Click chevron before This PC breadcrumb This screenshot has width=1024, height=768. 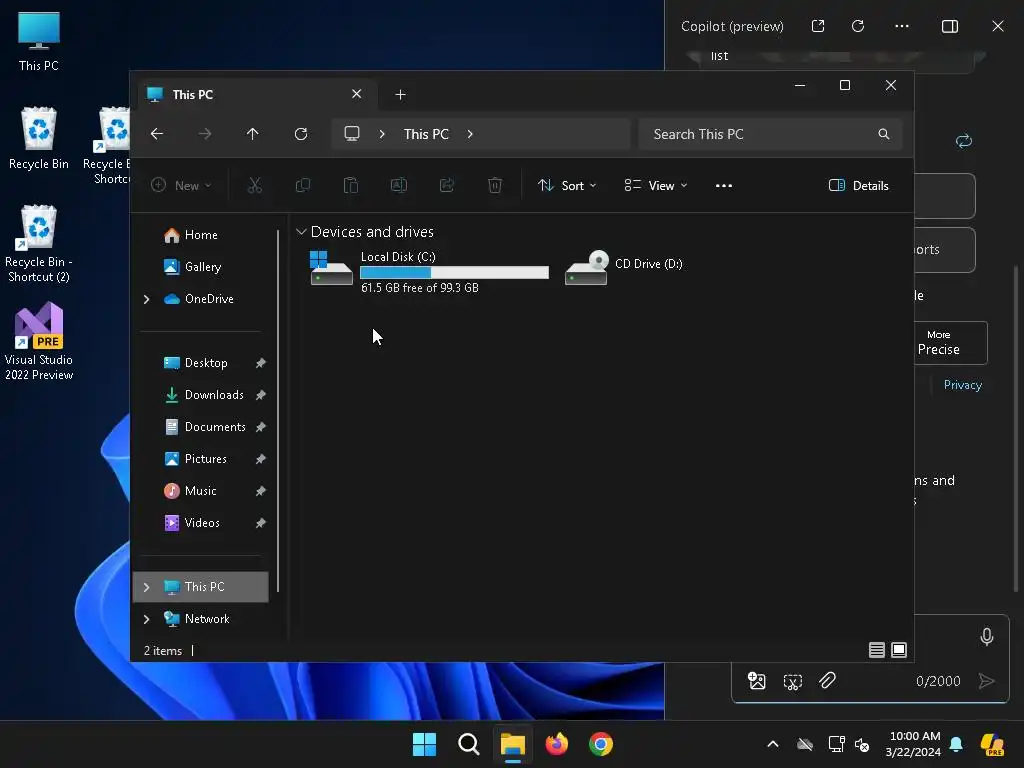tap(382, 134)
